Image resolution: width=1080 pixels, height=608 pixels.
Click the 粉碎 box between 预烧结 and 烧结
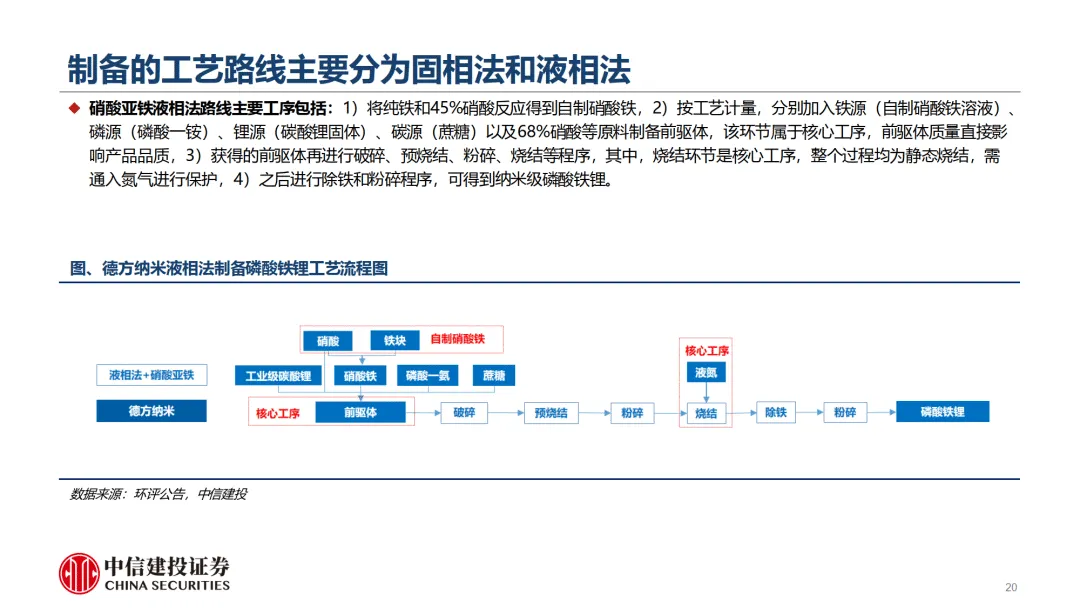coord(632,413)
